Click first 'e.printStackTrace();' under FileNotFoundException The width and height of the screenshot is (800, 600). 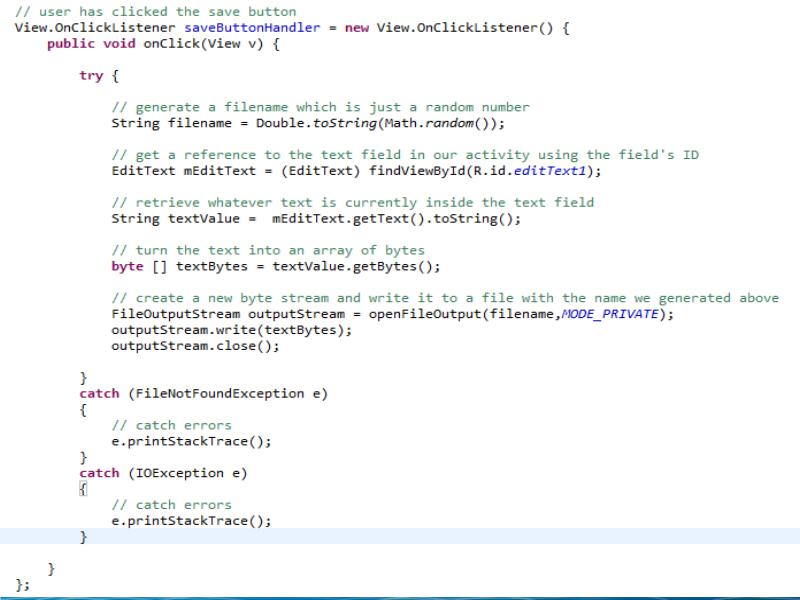[x=191, y=441]
